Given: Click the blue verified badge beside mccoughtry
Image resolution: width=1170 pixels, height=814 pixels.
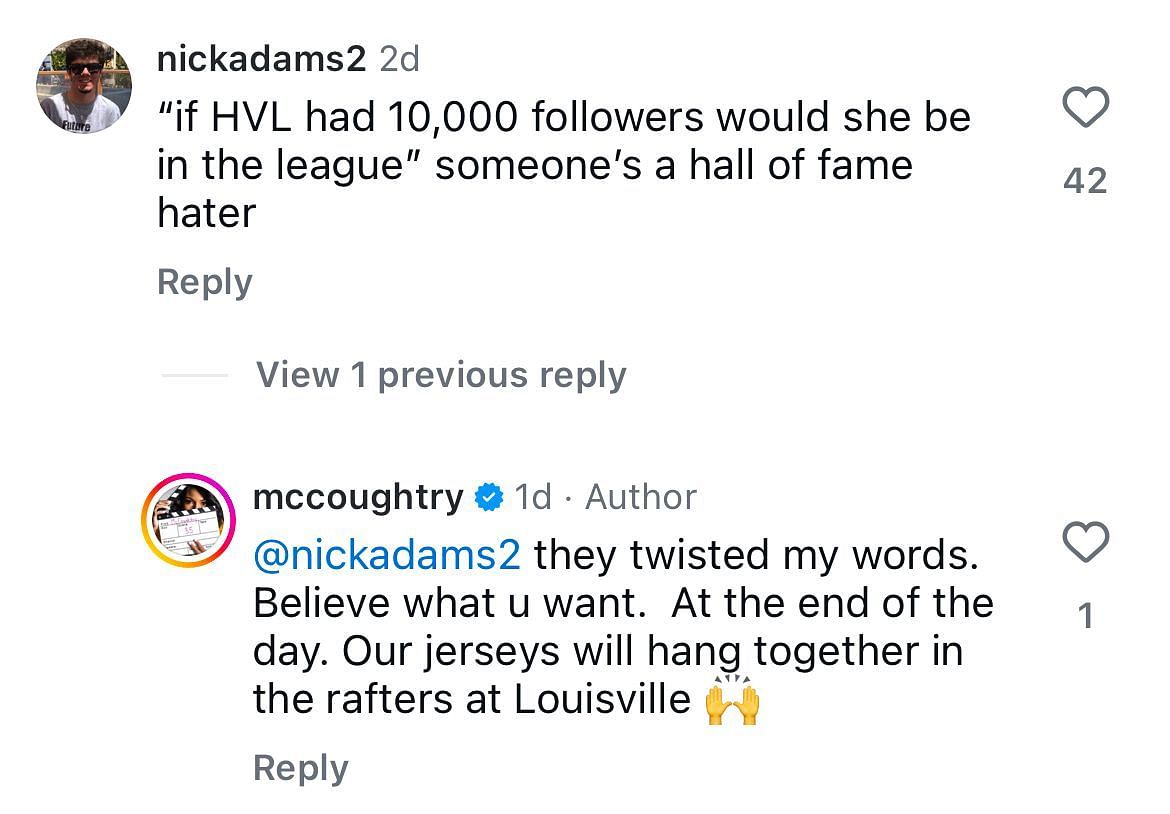Looking at the screenshot, I should point(488,497).
